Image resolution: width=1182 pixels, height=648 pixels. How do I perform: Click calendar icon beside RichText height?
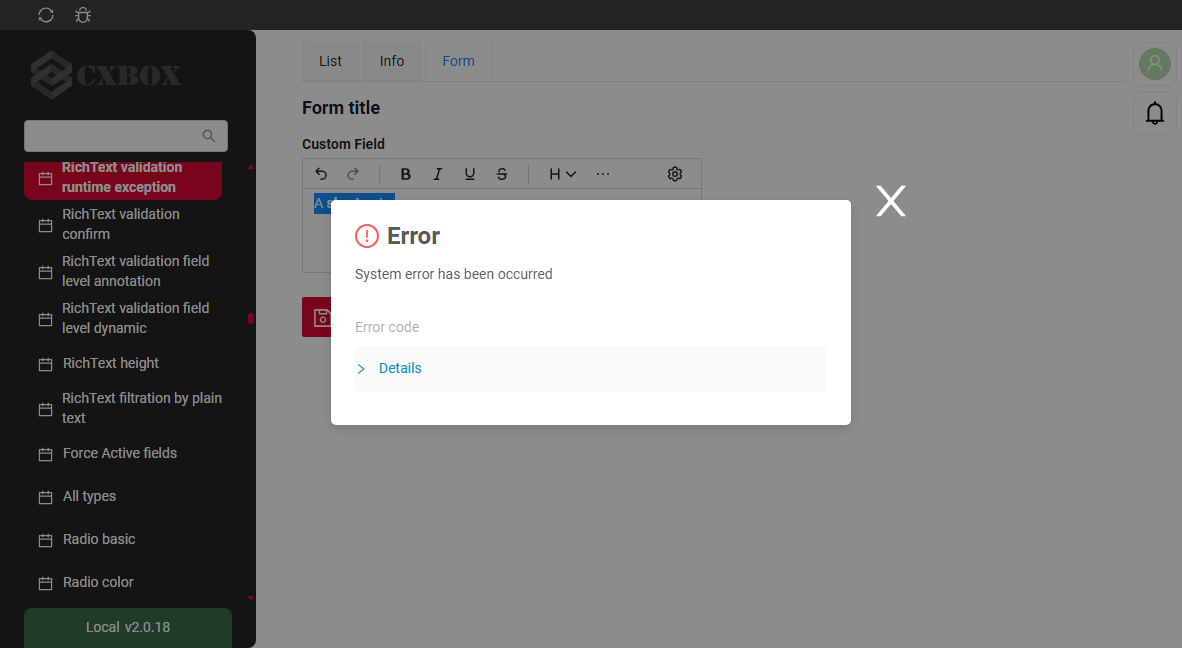coord(45,365)
